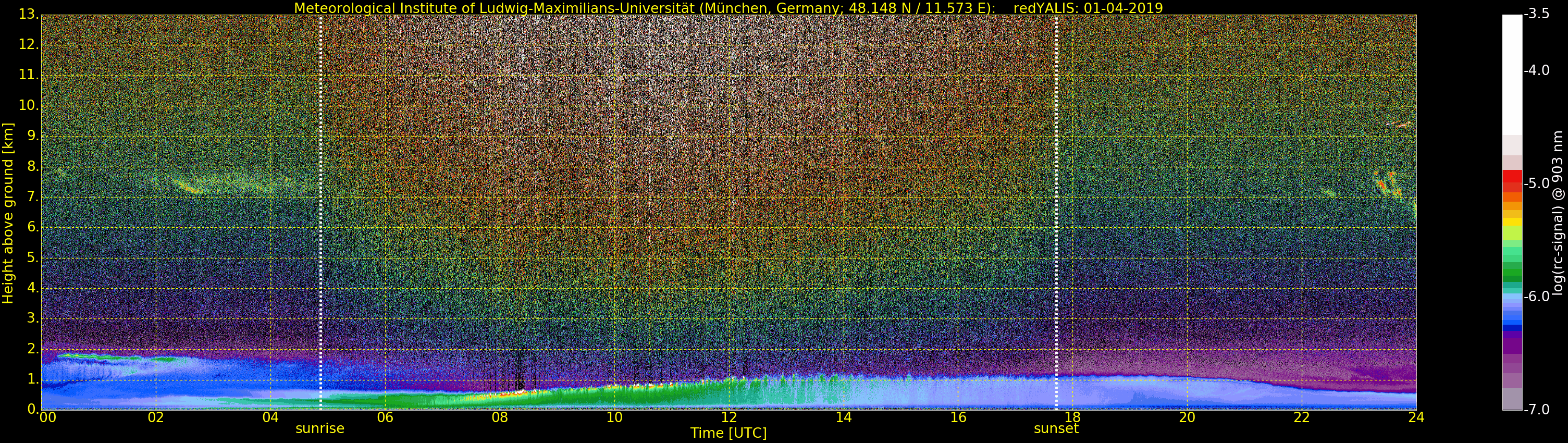Click the '-4.0' colorbar tick label
1568x443 pixels.
click(x=1537, y=70)
